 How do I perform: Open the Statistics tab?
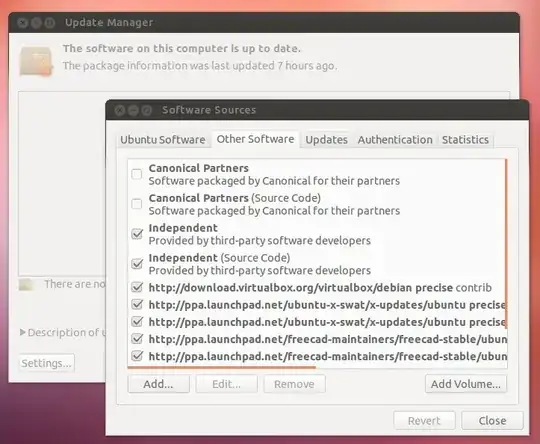465,140
